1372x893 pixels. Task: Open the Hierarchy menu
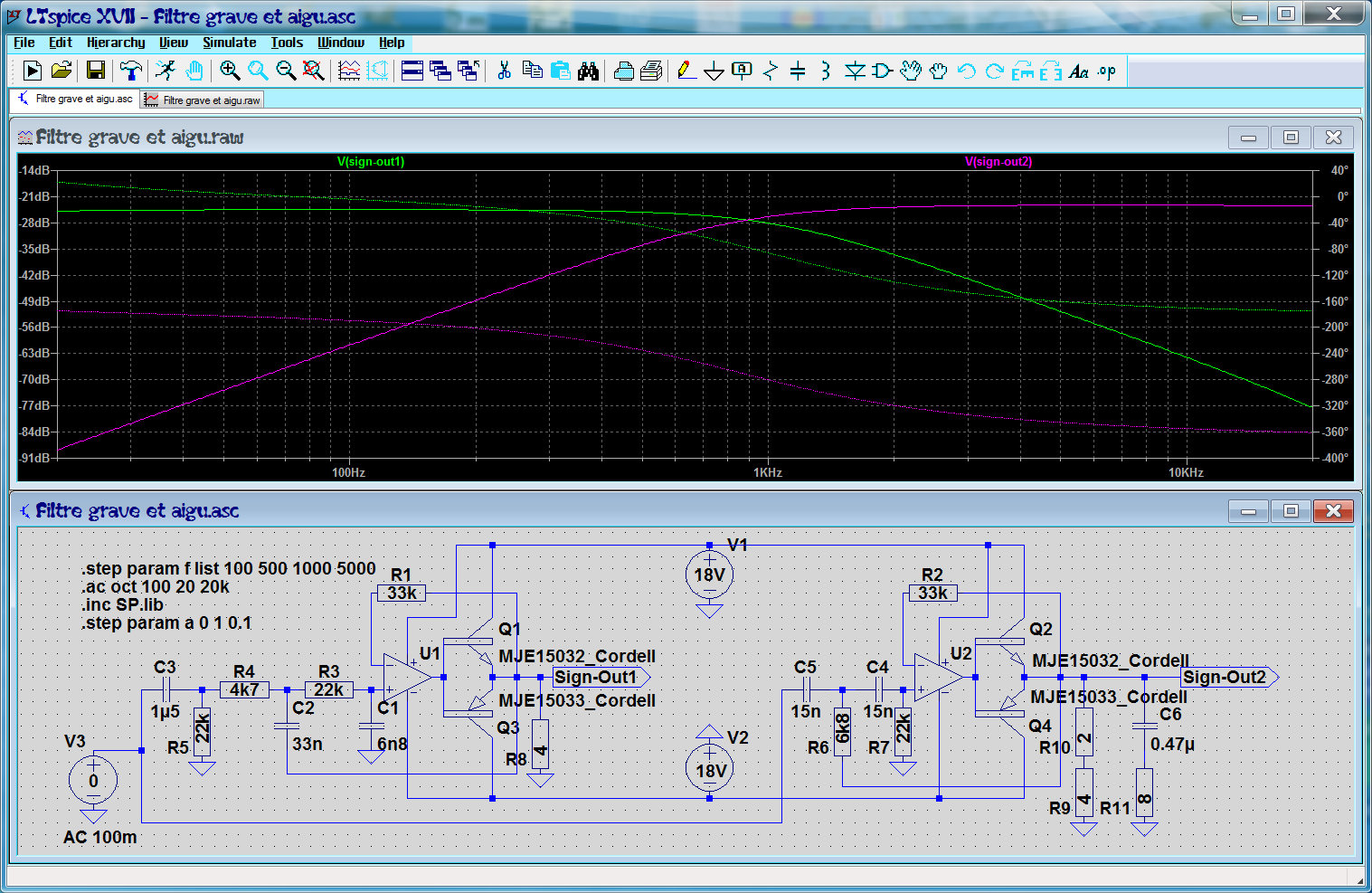pyautogui.click(x=116, y=43)
